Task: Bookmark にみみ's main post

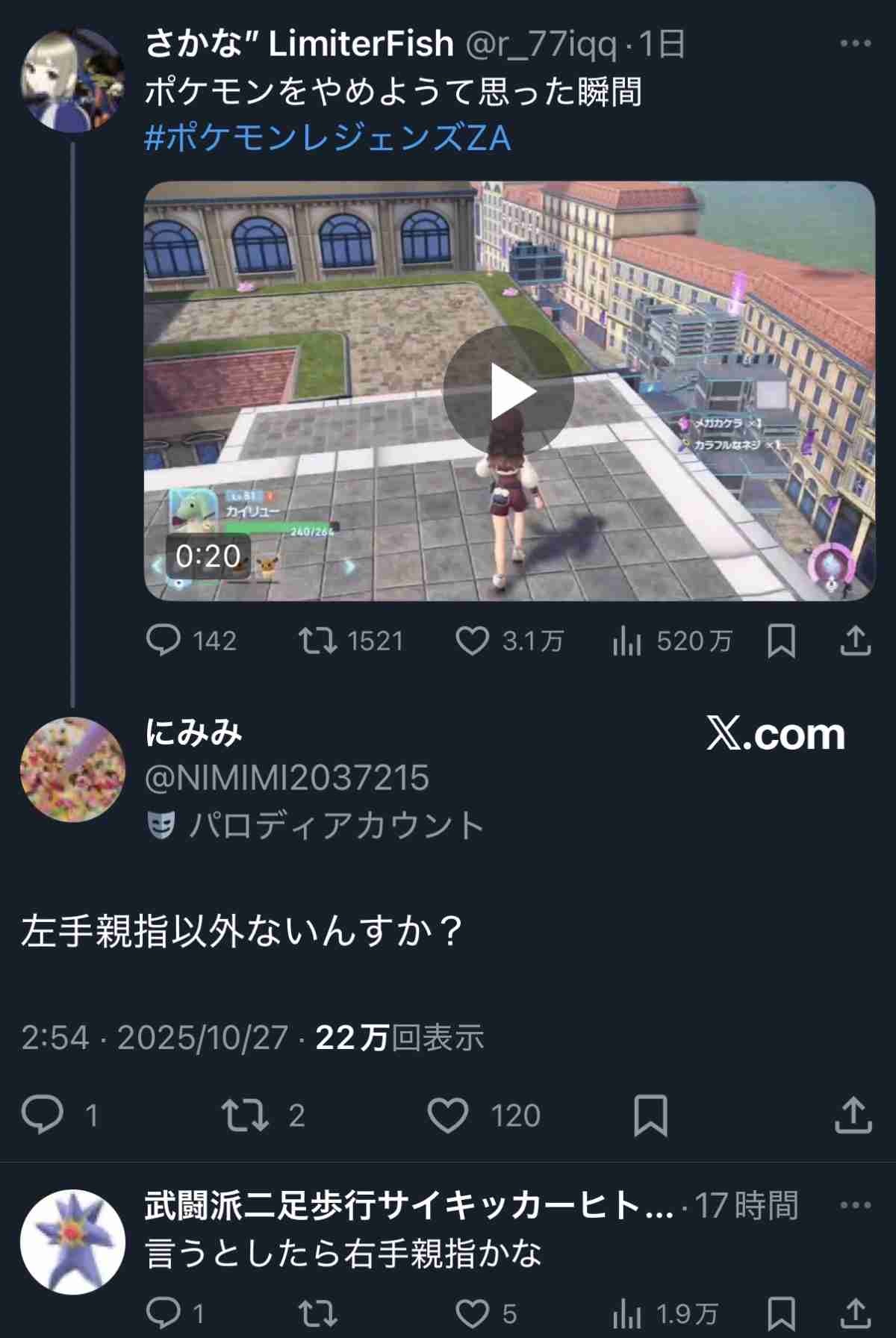Action: [x=650, y=1115]
